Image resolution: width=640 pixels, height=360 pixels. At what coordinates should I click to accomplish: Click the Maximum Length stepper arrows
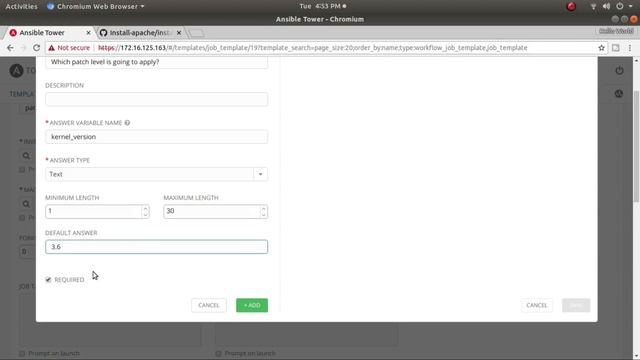point(263,211)
